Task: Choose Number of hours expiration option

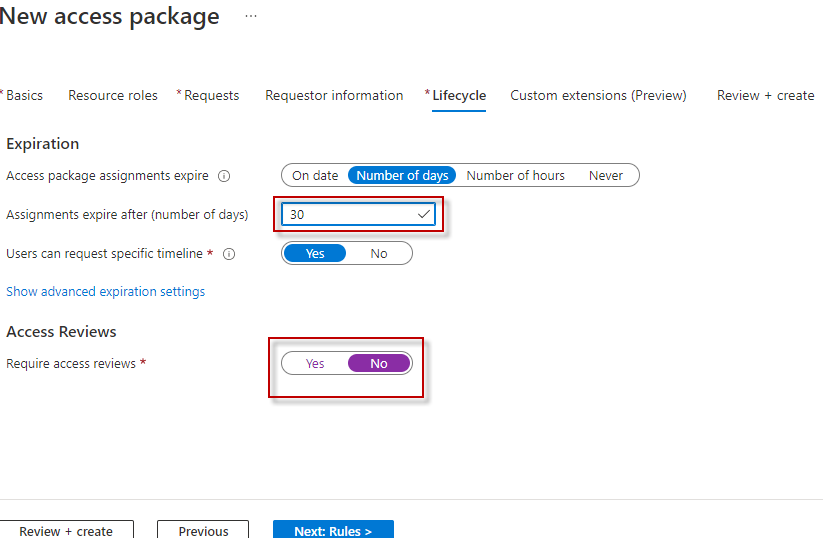Action: click(515, 175)
